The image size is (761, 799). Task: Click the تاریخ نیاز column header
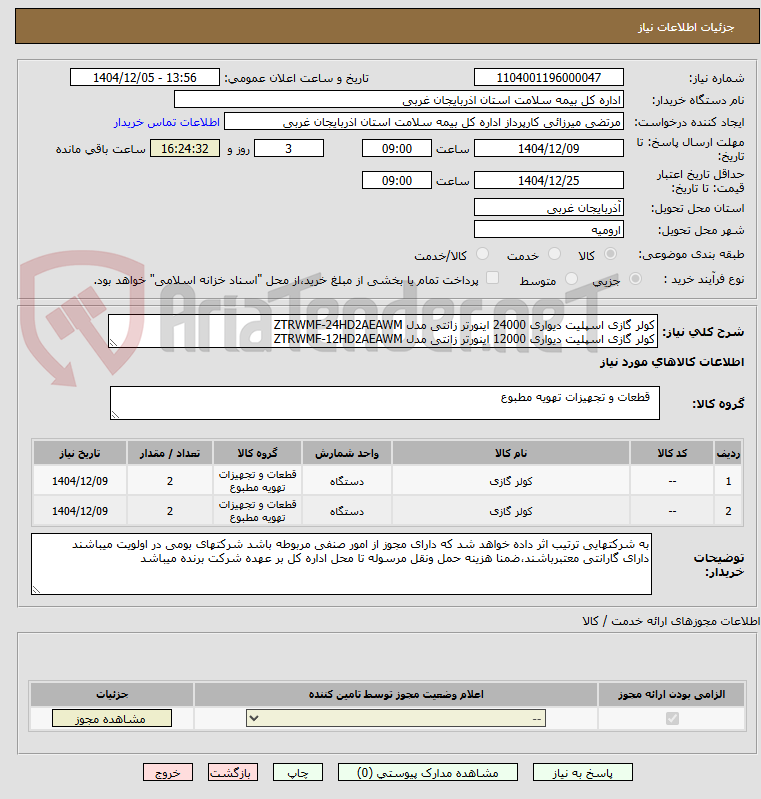[x=80, y=453]
